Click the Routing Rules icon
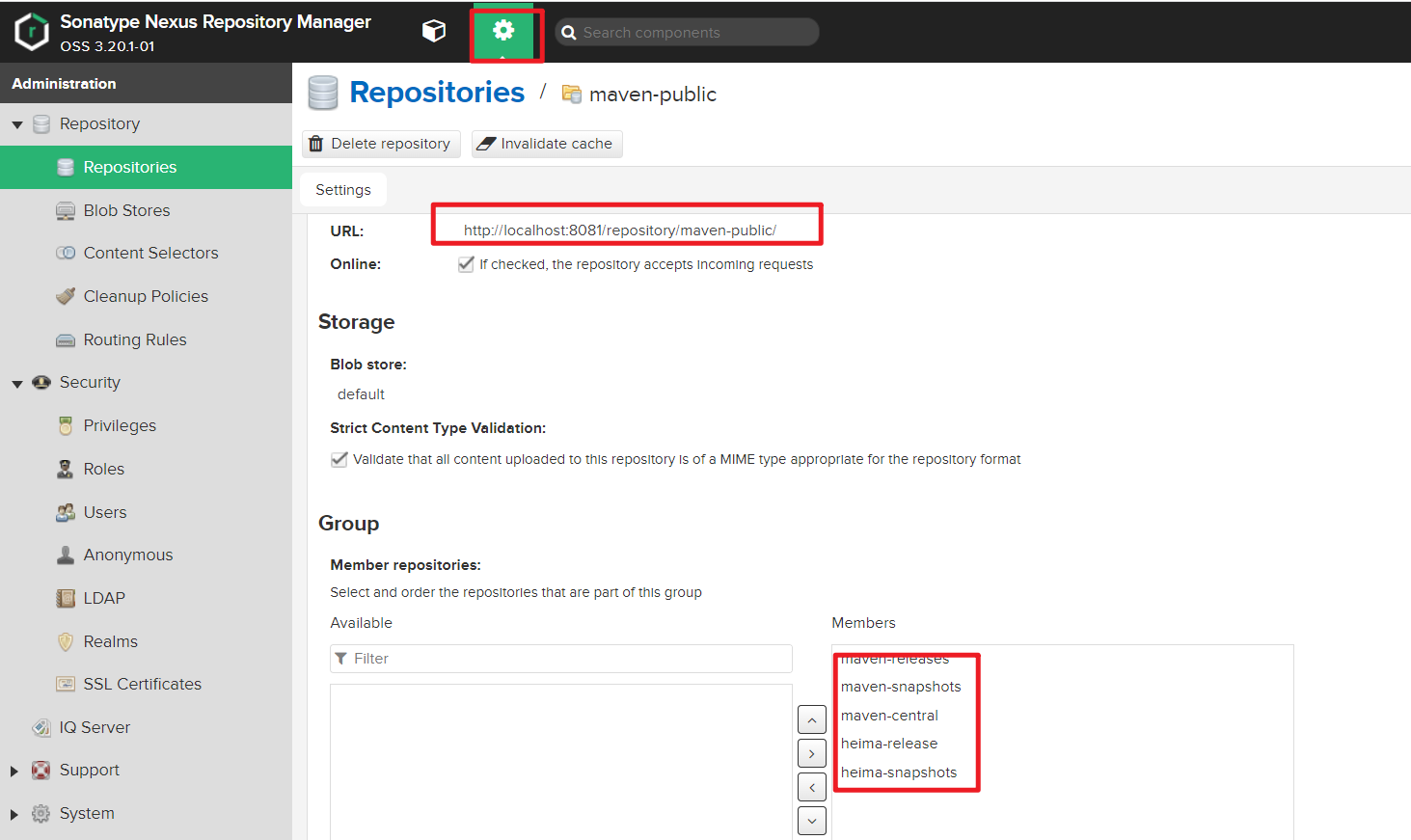Viewport: 1411px width, 840px height. click(66, 339)
